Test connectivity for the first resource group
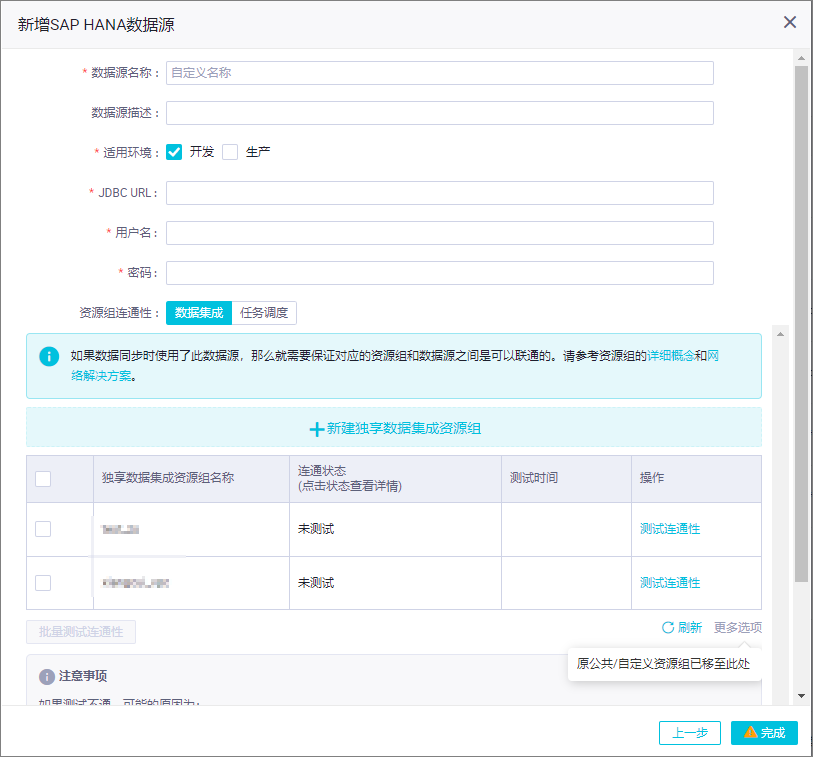This screenshot has width=813, height=757. pos(670,529)
